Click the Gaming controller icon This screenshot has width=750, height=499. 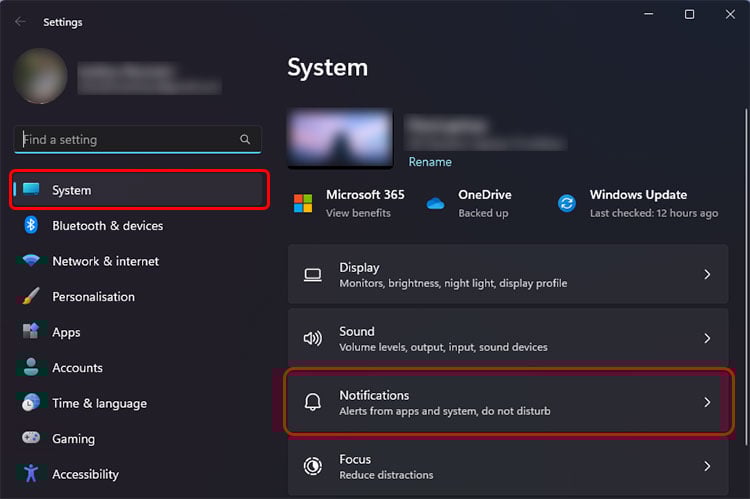tap(31, 439)
